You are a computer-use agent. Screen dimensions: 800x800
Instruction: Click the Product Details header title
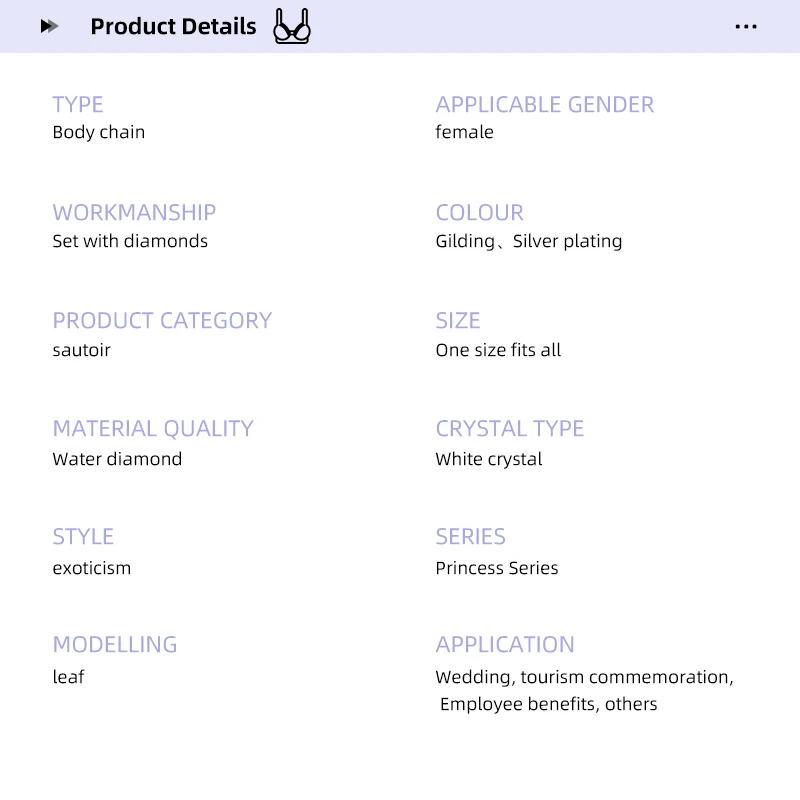[x=173, y=26]
